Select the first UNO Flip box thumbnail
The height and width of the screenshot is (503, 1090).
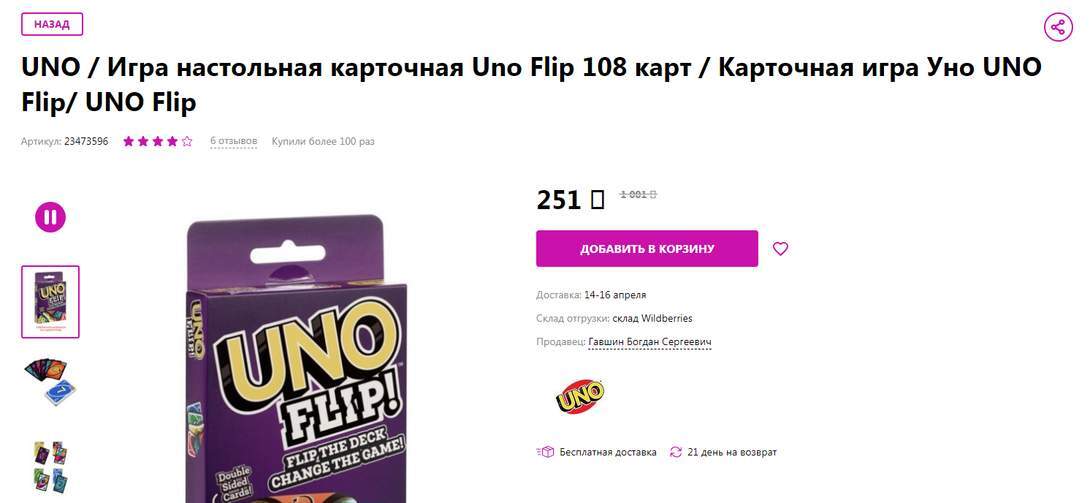[50, 301]
